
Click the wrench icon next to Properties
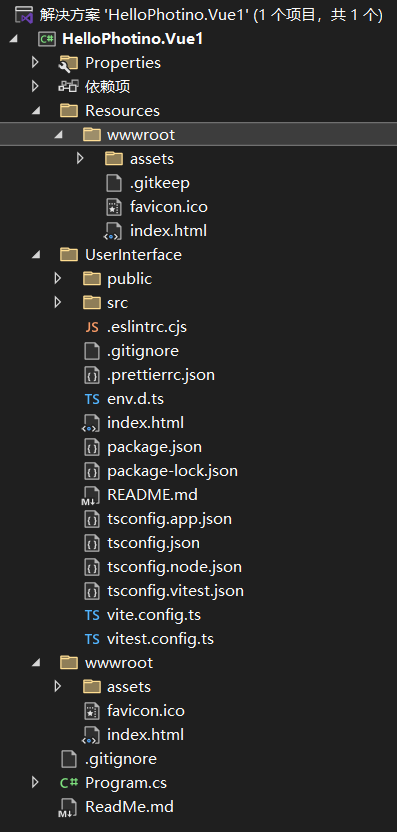click(x=69, y=63)
